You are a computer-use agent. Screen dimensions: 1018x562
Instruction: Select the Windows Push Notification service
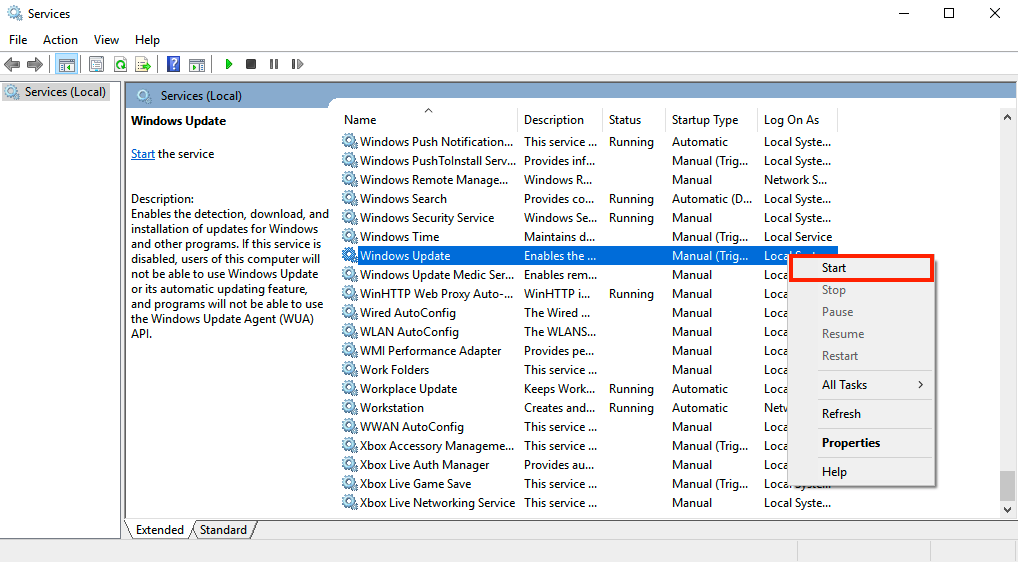click(x=589, y=141)
